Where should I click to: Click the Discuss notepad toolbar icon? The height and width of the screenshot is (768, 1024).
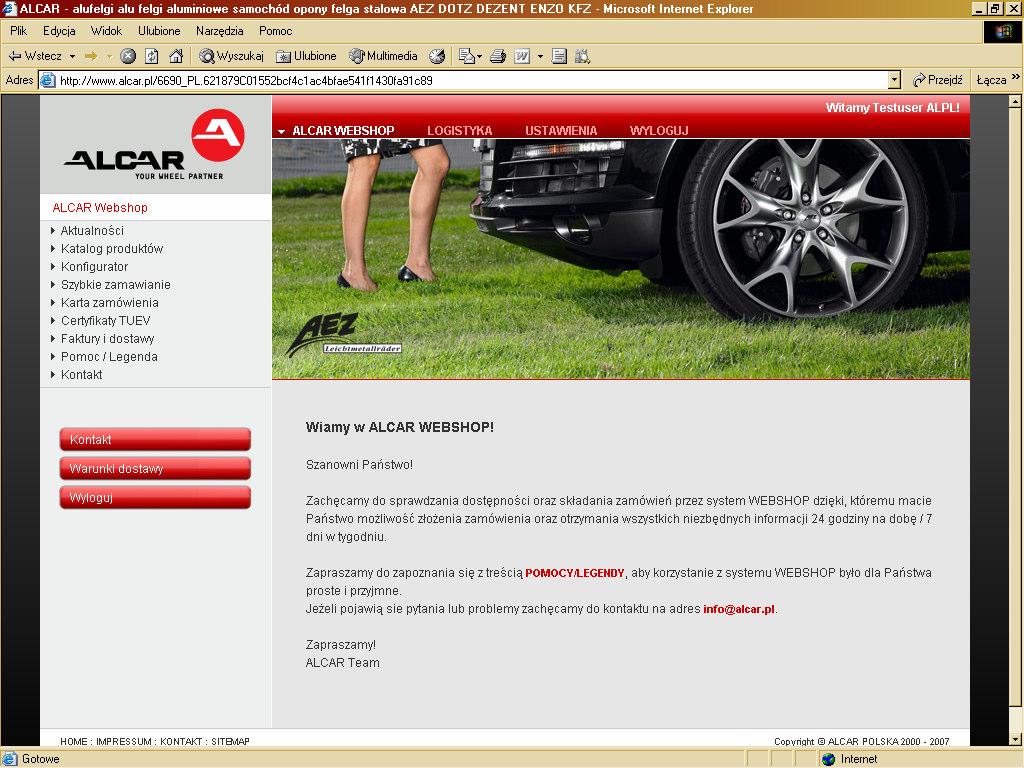(559, 56)
